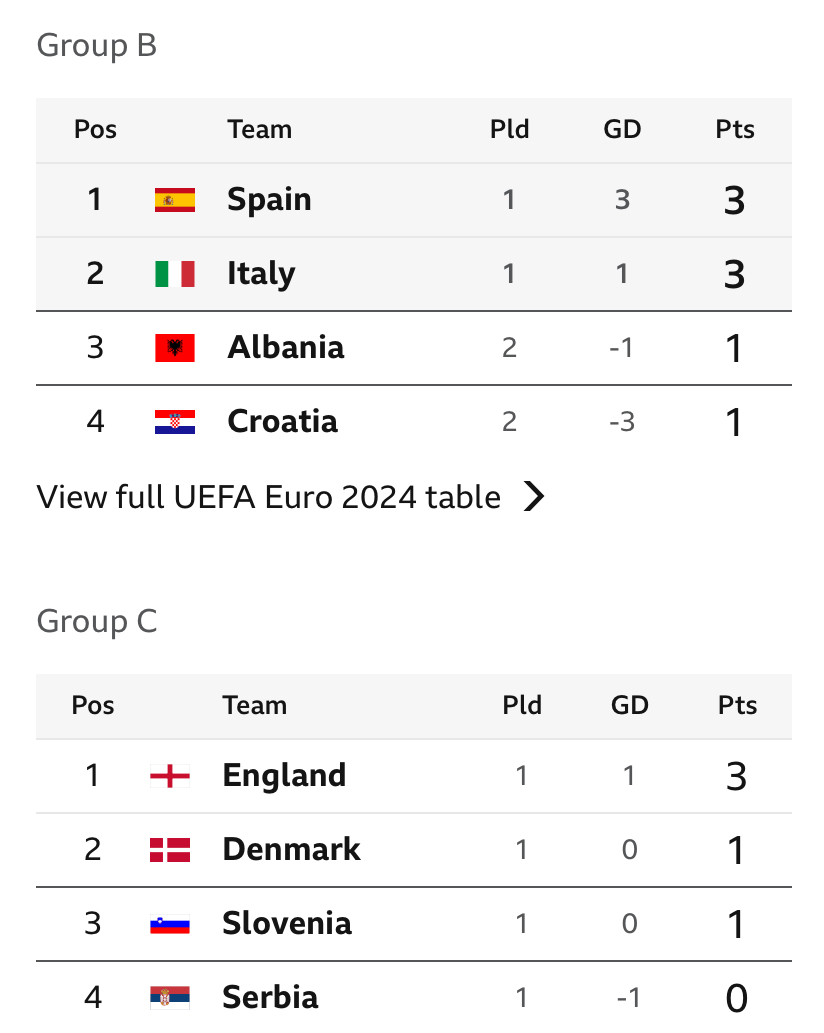Click the Group C heading
Screen dimensions: 824x1033
(97, 621)
